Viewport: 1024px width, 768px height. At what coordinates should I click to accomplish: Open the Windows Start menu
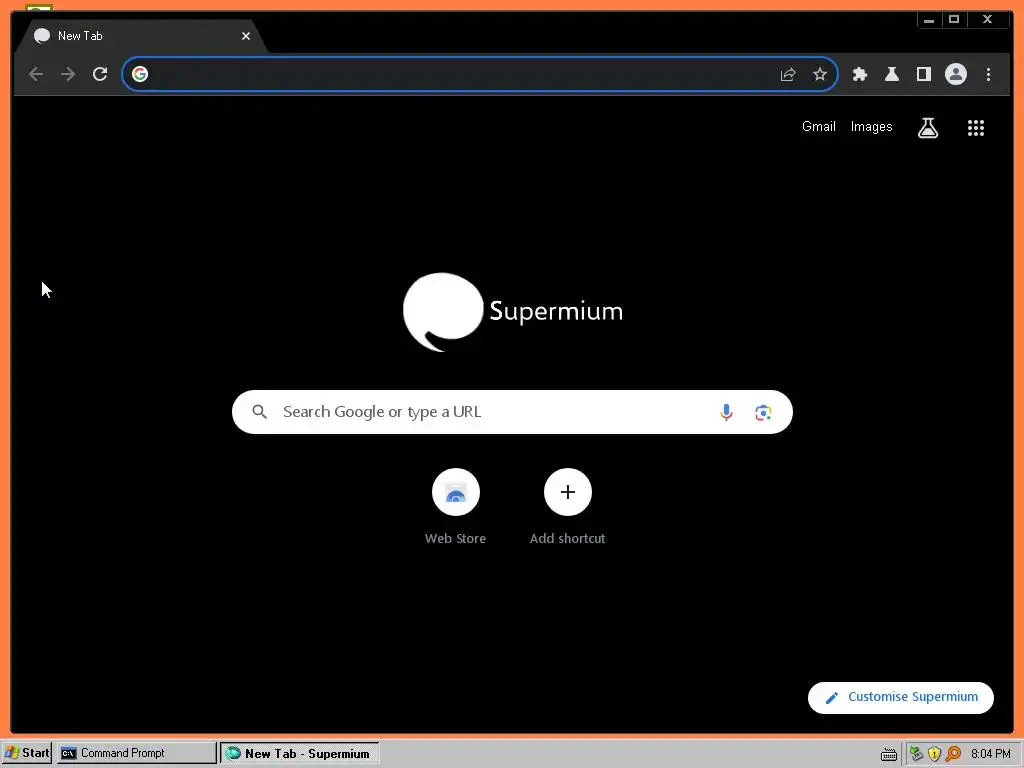(27, 753)
